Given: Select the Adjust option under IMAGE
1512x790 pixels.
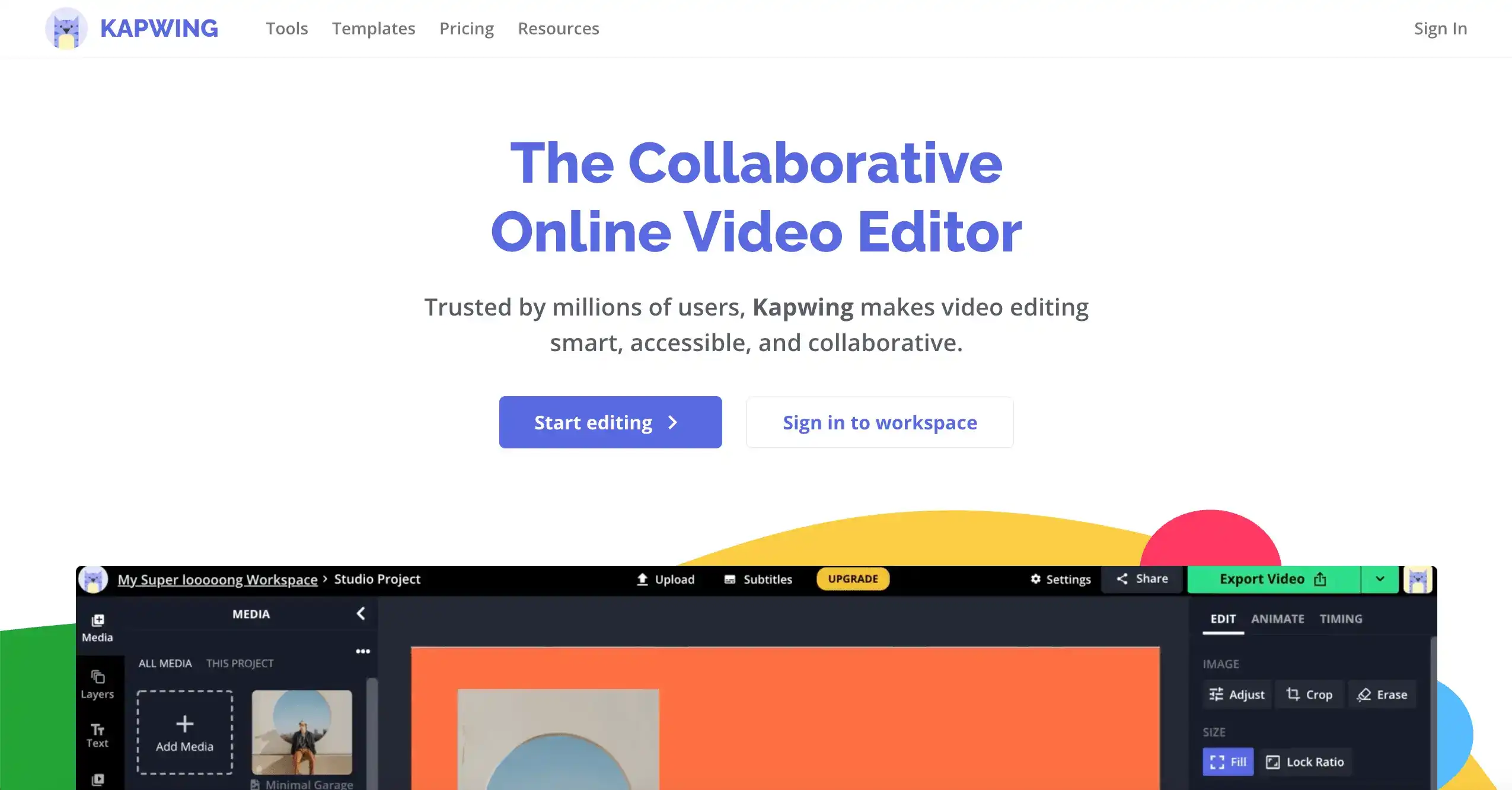Looking at the screenshot, I should [1237, 694].
